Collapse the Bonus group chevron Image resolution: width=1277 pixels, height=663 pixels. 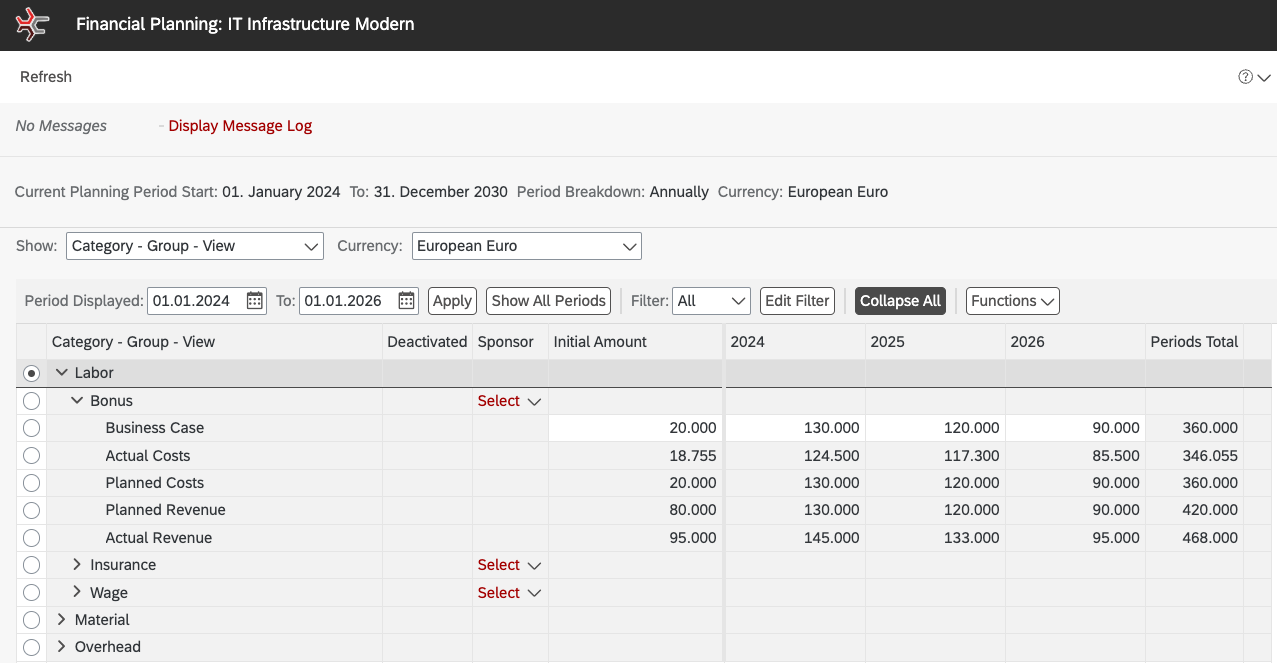(77, 401)
